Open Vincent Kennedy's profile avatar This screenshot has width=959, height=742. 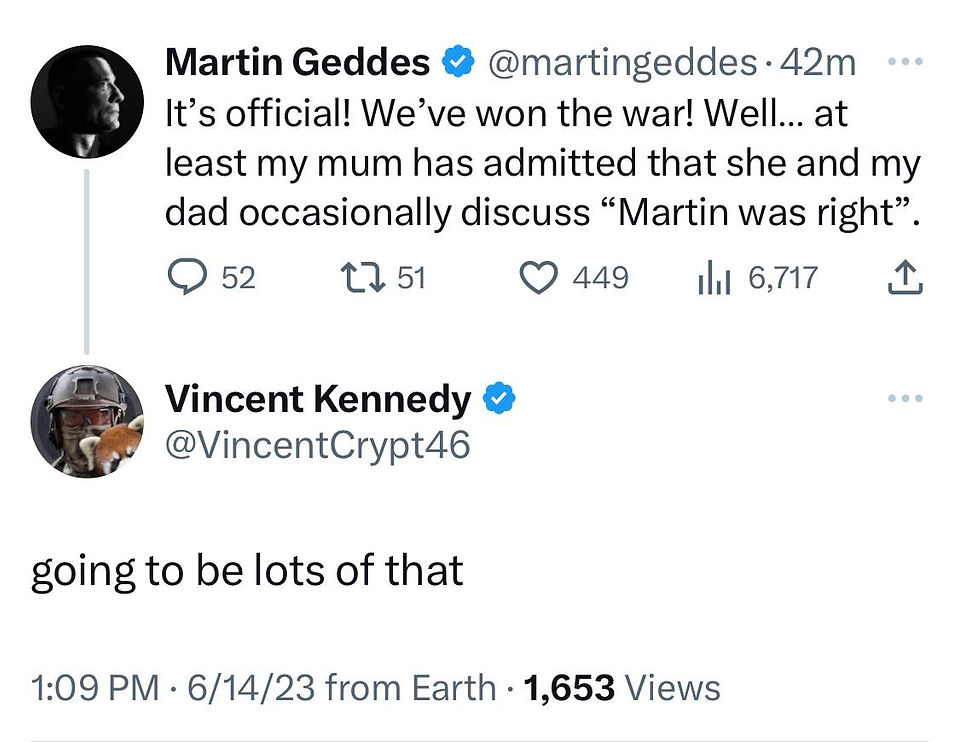pos(87,421)
